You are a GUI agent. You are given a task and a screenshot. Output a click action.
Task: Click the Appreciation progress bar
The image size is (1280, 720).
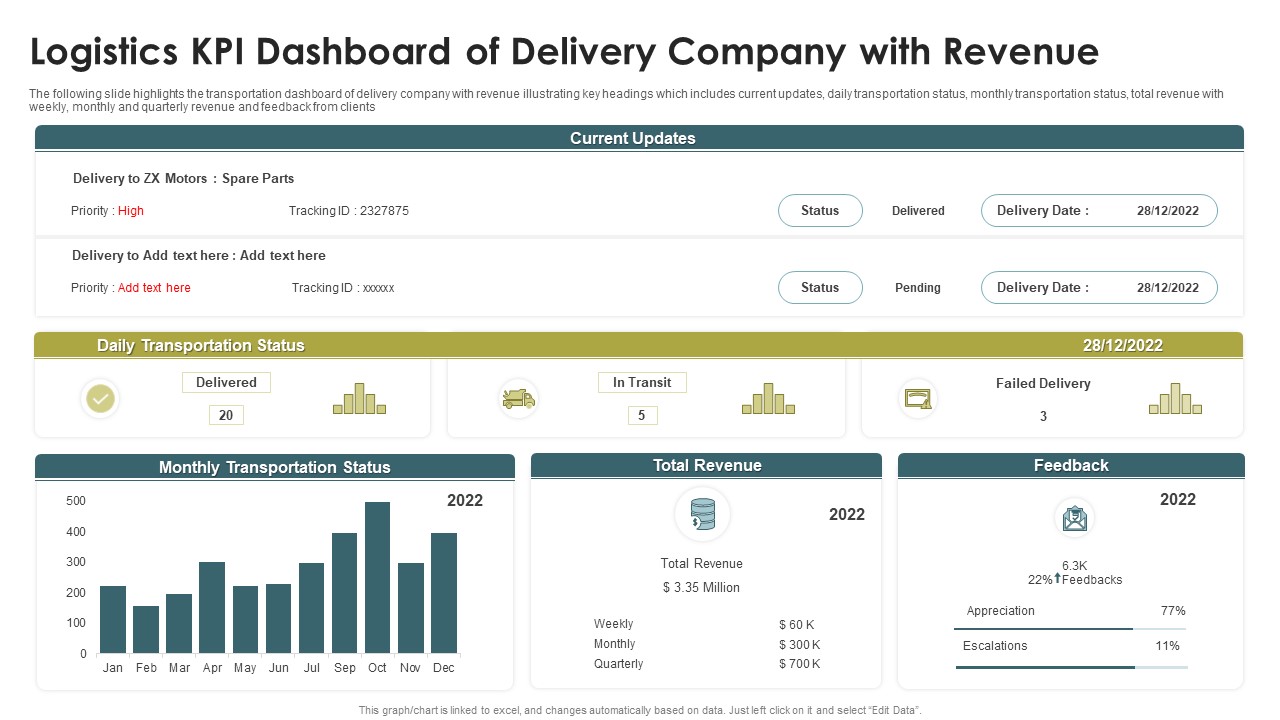pyautogui.click(x=1070, y=629)
